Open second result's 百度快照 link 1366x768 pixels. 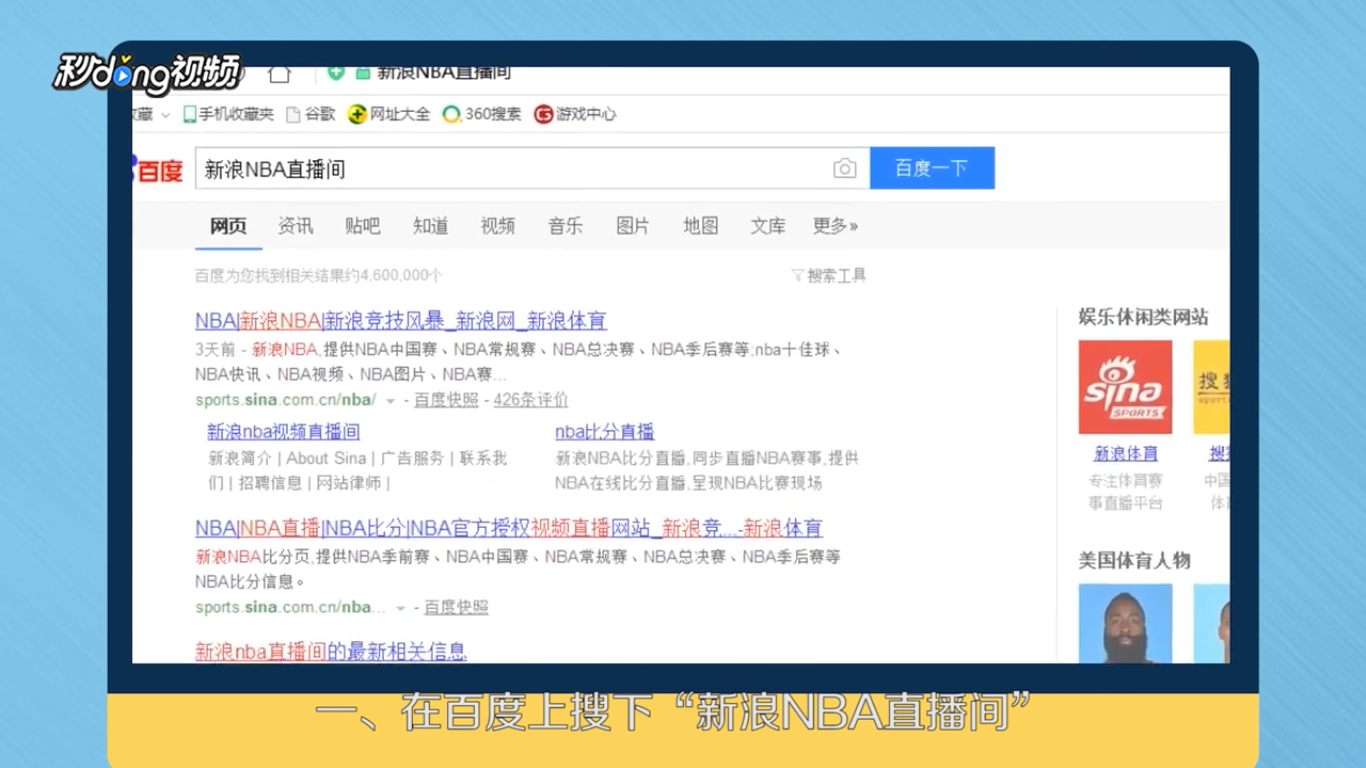456,607
